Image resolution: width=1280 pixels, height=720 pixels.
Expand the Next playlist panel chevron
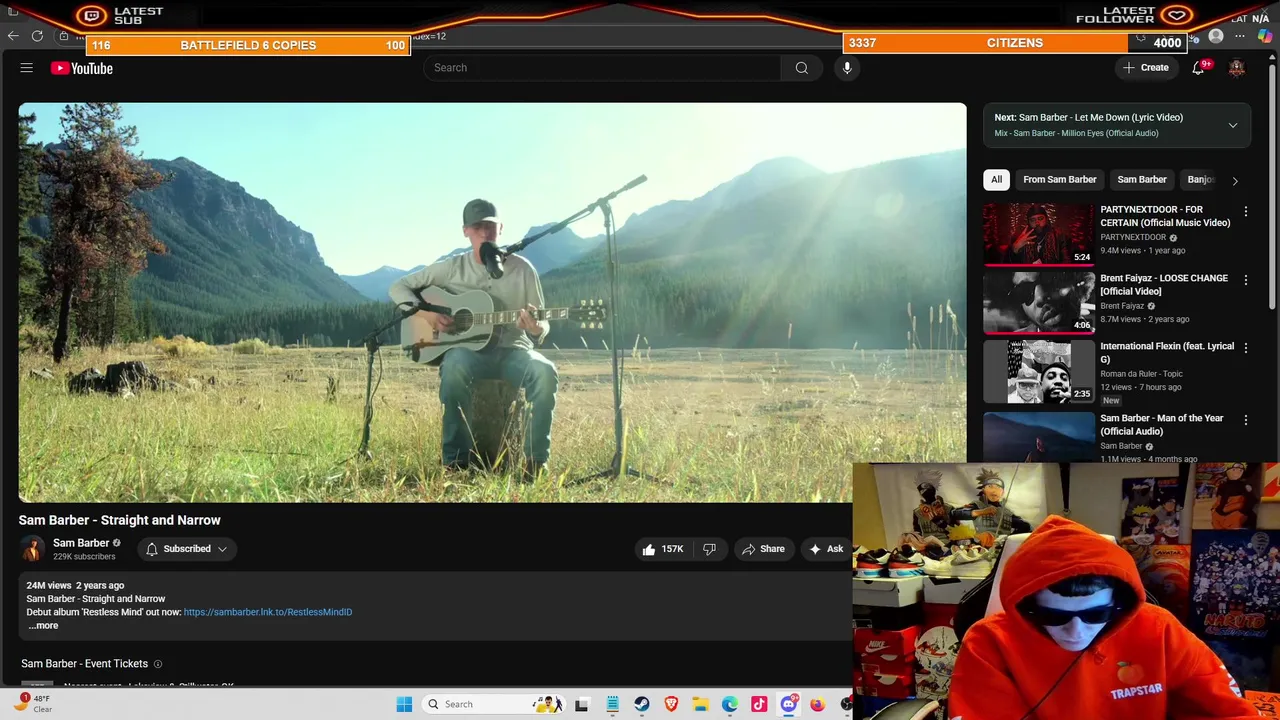pyautogui.click(x=1232, y=125)
